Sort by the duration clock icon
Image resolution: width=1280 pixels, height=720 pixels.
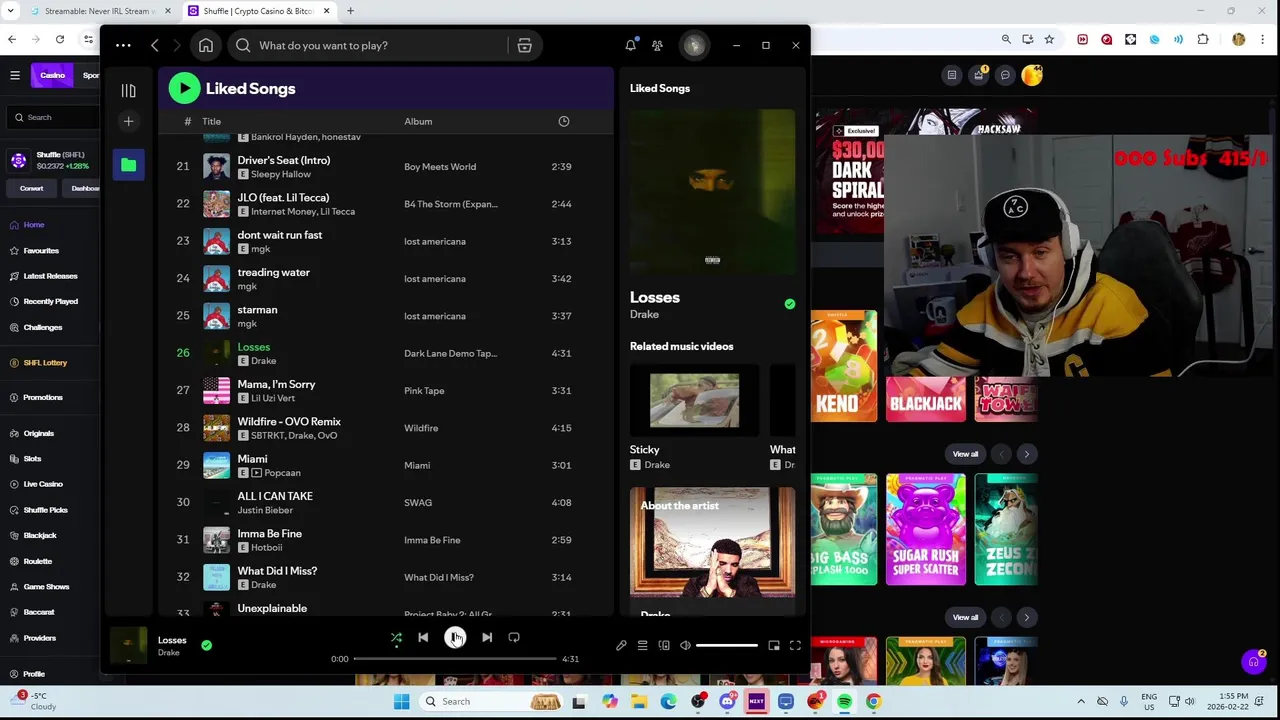[564, 121]
